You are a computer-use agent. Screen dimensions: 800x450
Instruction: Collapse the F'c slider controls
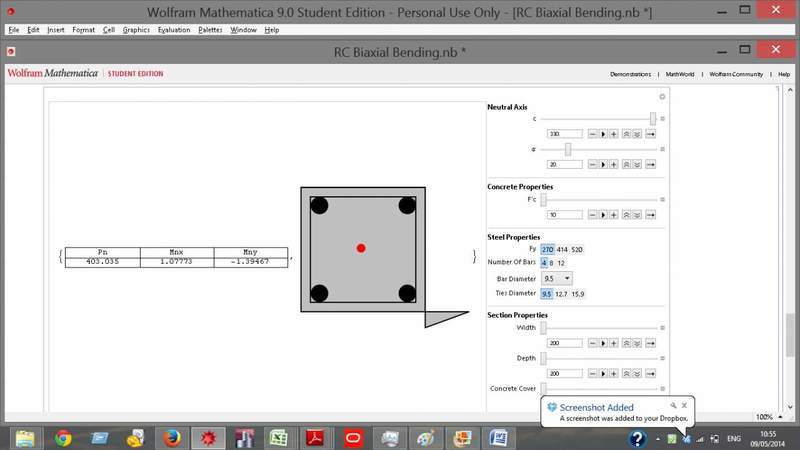(x=662, y=199)
